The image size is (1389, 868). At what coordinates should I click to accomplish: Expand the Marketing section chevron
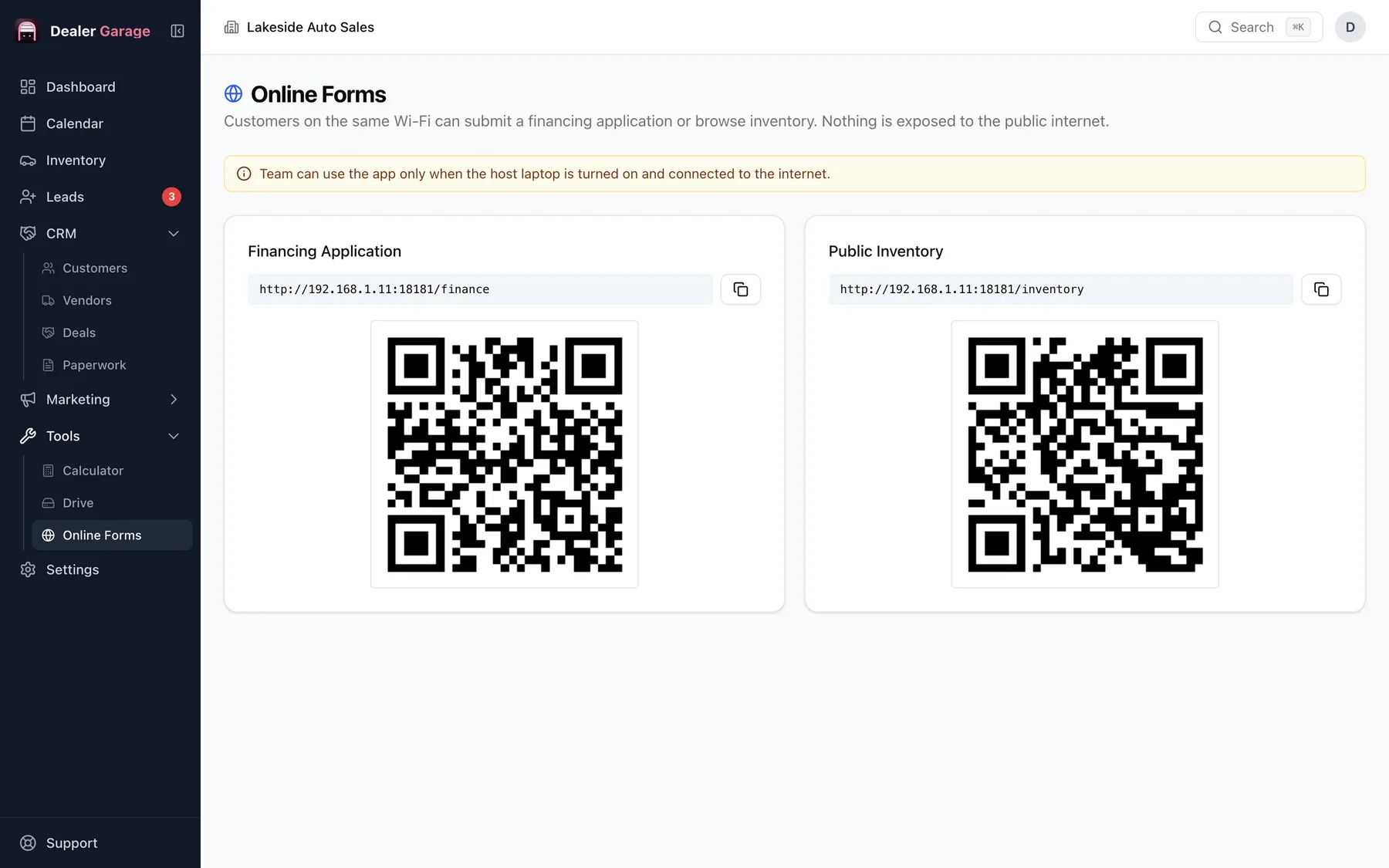[x=174, y=400]
